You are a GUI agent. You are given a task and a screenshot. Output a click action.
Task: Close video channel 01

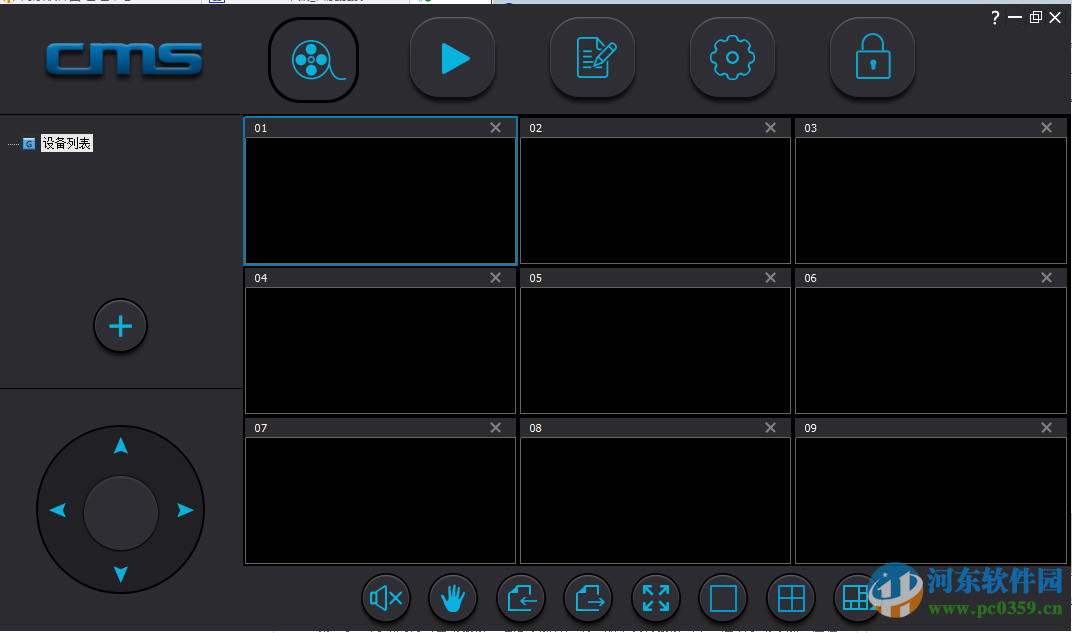(x=495, y=127)
